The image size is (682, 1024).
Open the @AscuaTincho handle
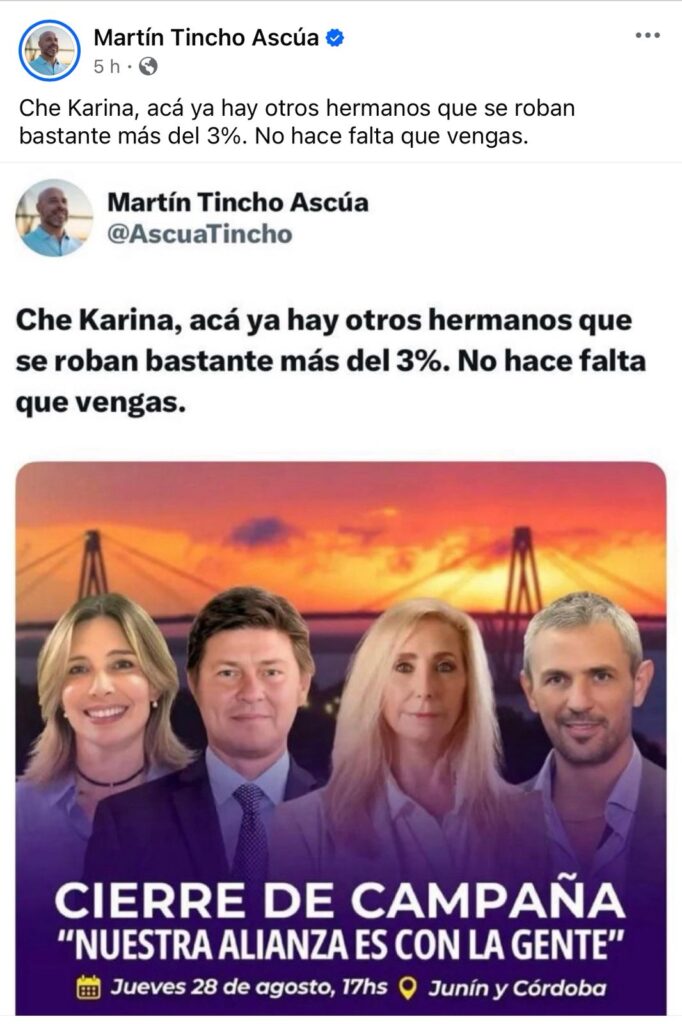coord(199,234)
